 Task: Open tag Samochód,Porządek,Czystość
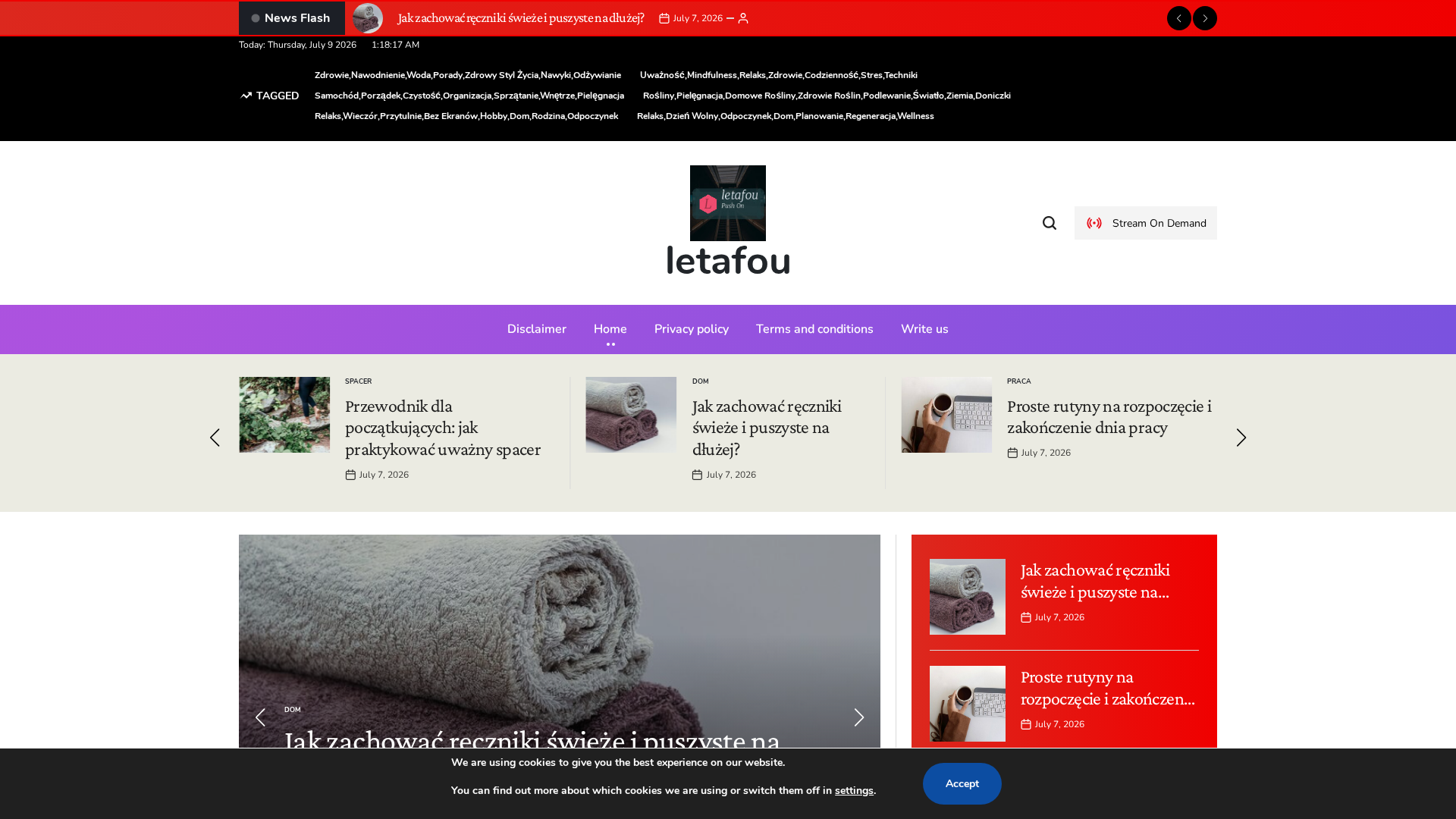tap(469, 96)
